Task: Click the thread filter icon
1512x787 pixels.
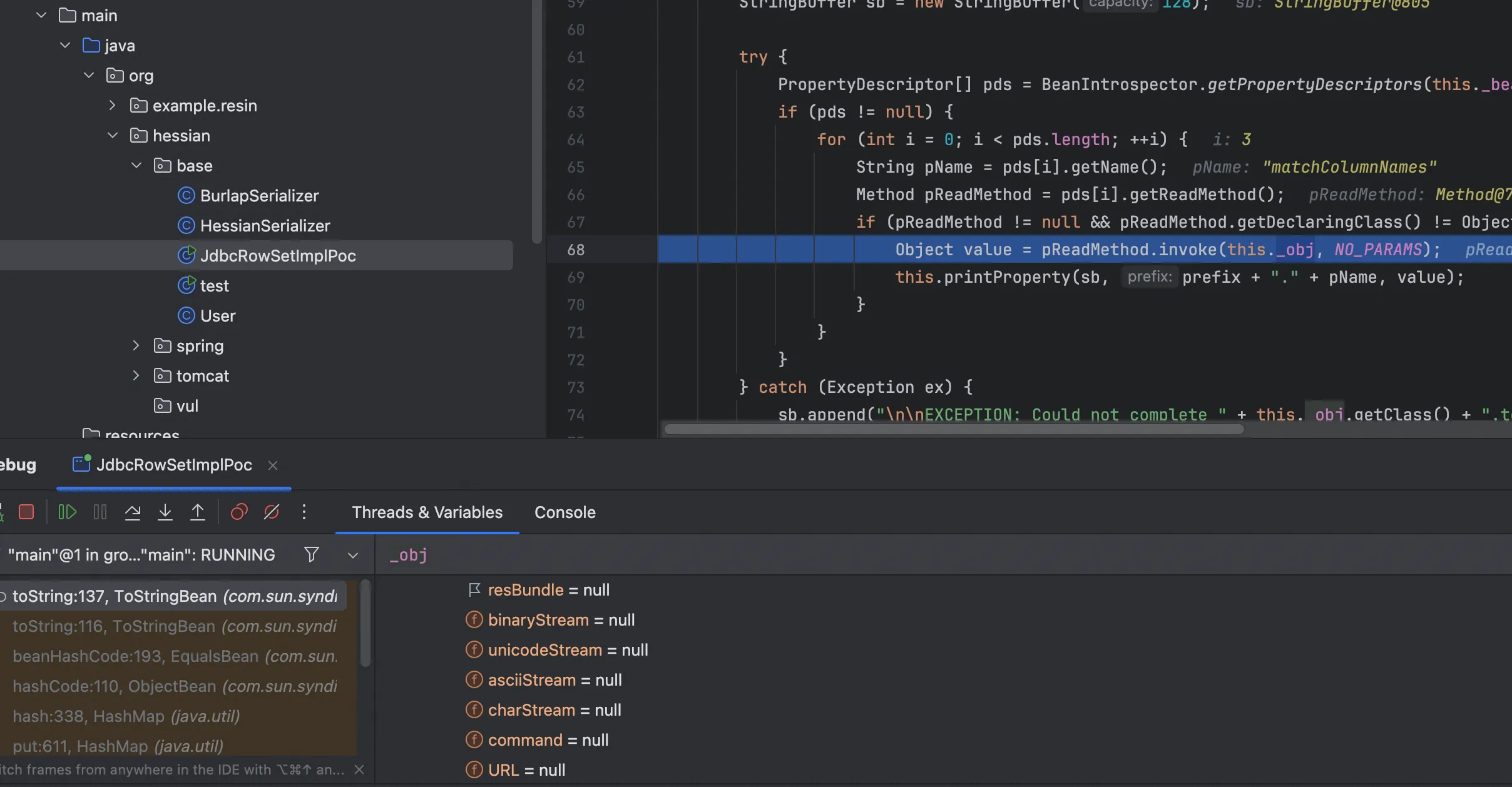Action: point(311,555)
